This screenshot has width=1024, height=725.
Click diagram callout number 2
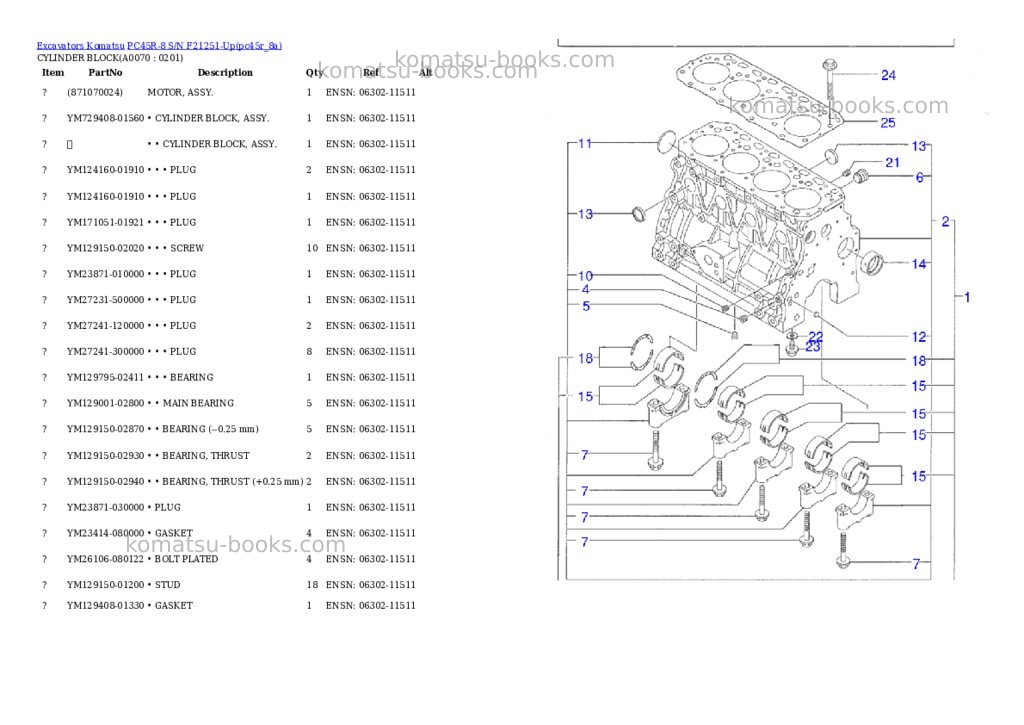(x=945, y=221)
